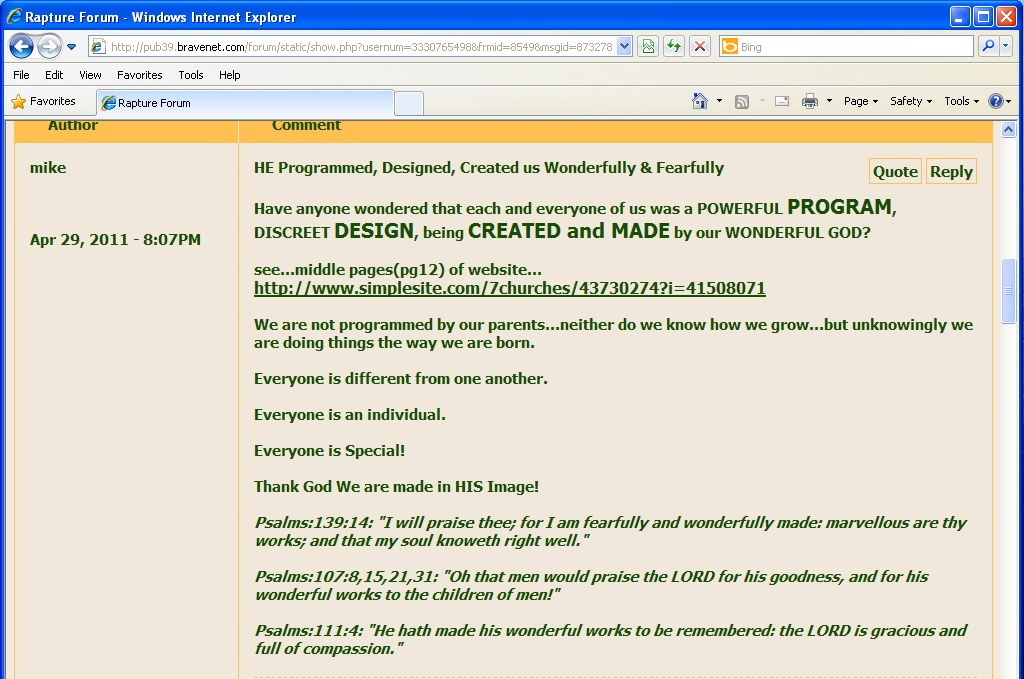
Task: Click the Author column header
Action: [x=72, y=126]
